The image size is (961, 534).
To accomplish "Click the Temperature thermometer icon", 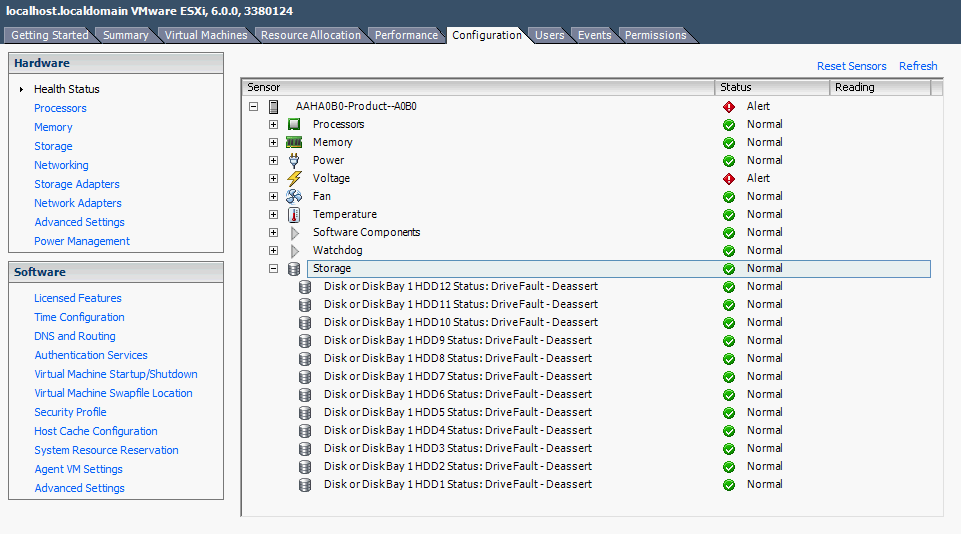I will (294, 215).
